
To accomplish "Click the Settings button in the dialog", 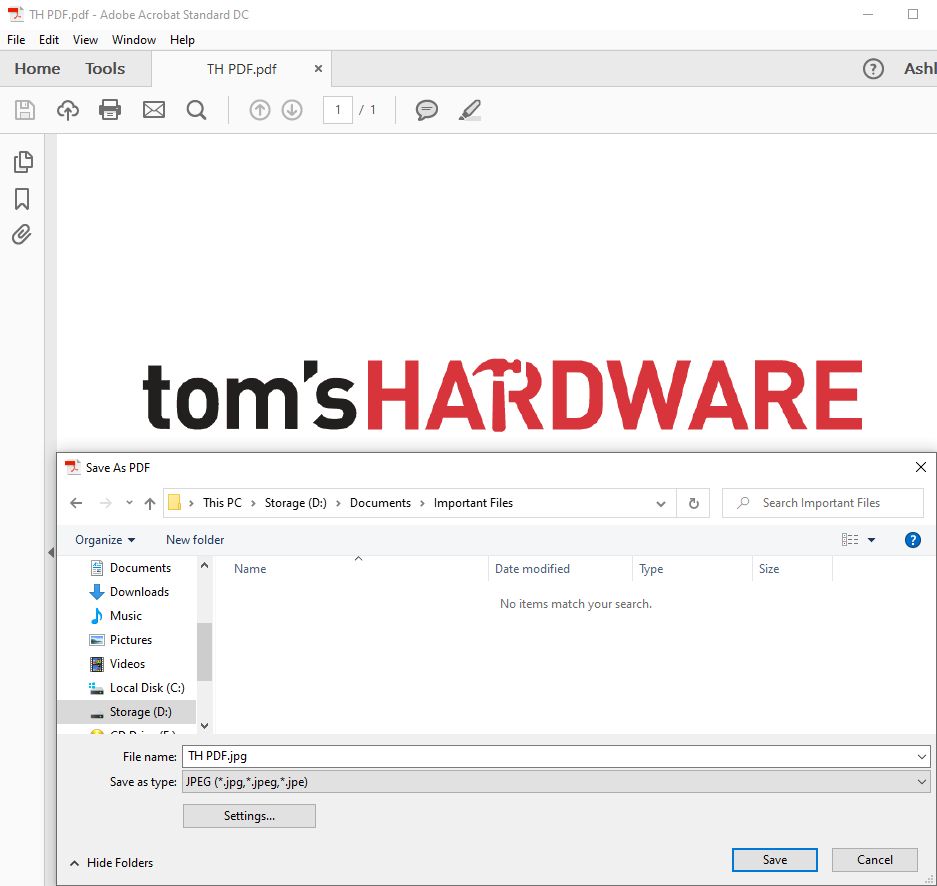I will 248,816.
